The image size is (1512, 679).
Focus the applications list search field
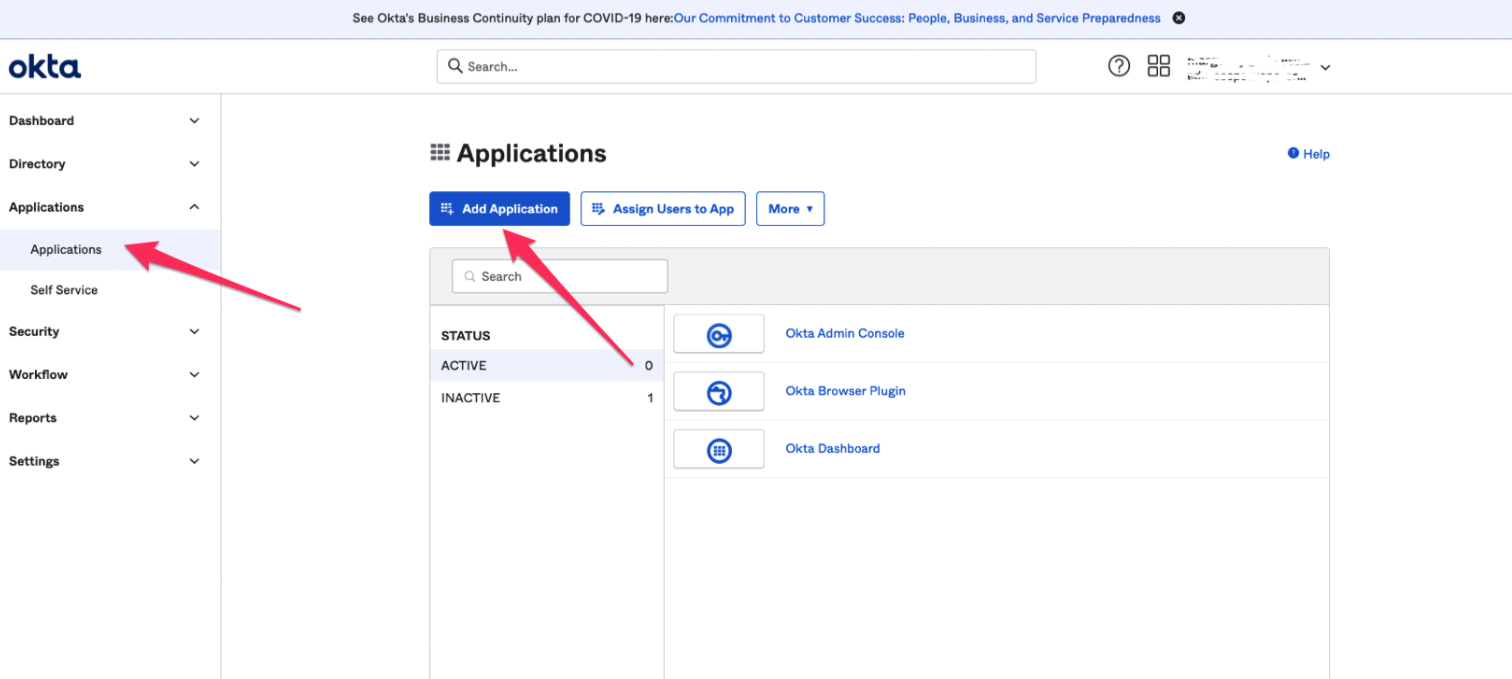point(560,276)
